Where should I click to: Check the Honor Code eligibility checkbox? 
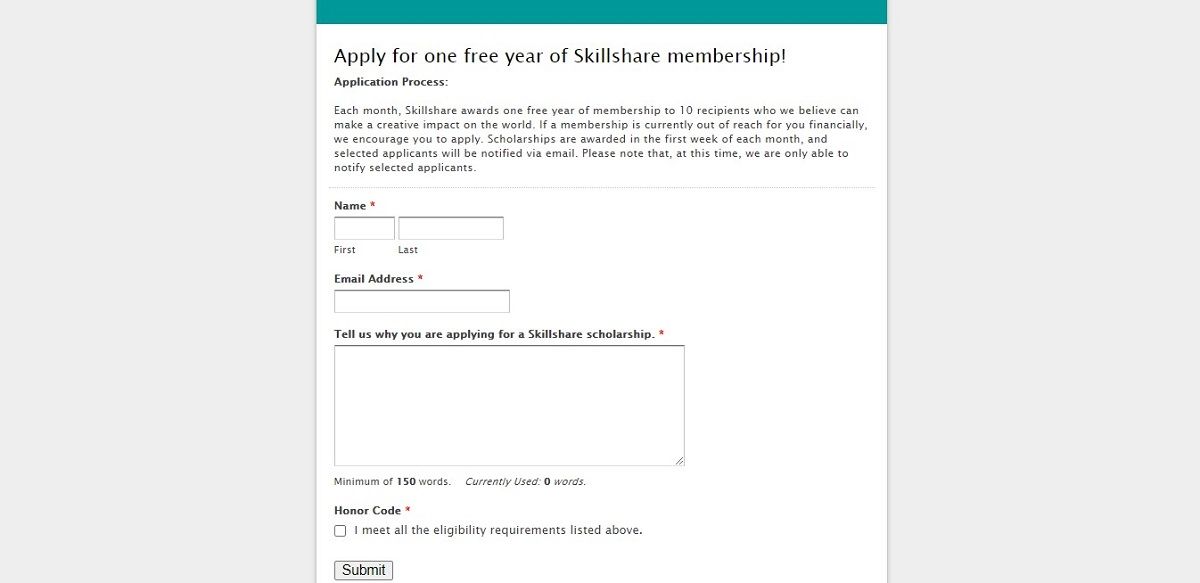(340, 531)
